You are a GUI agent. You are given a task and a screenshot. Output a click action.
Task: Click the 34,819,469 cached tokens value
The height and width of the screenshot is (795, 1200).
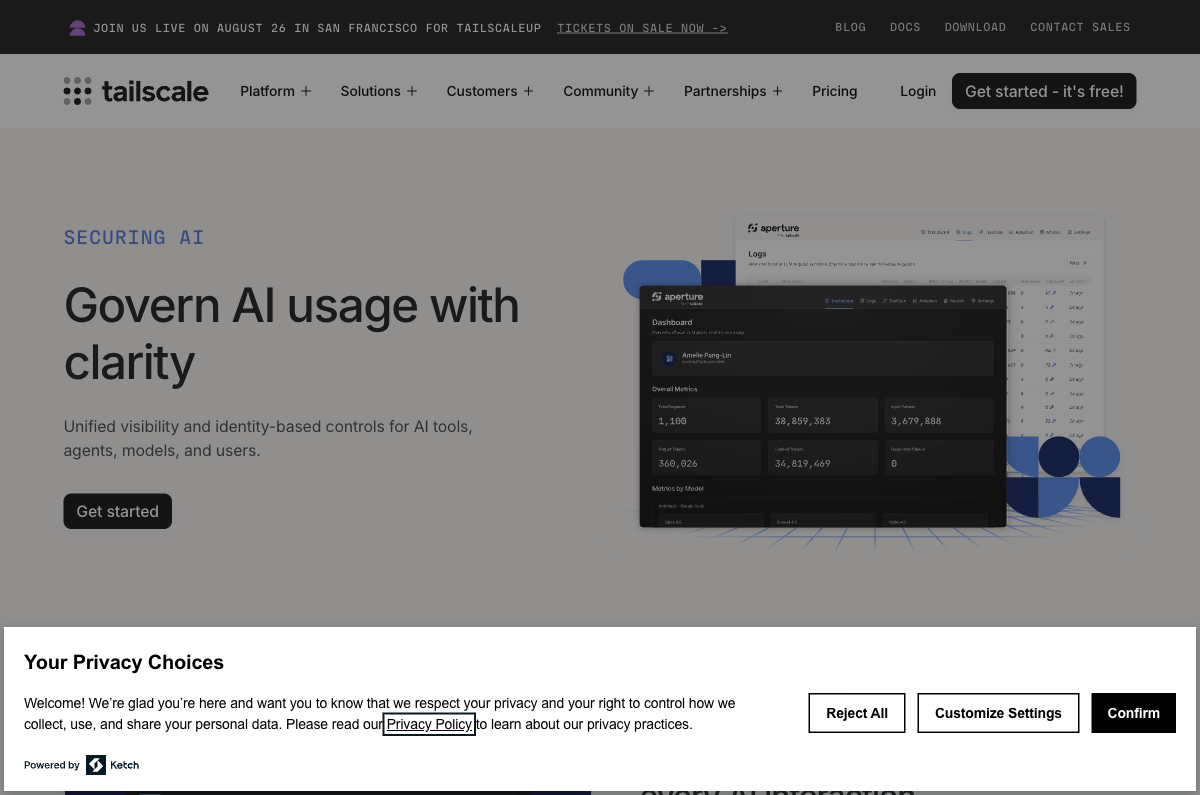[x=803, y=464]
